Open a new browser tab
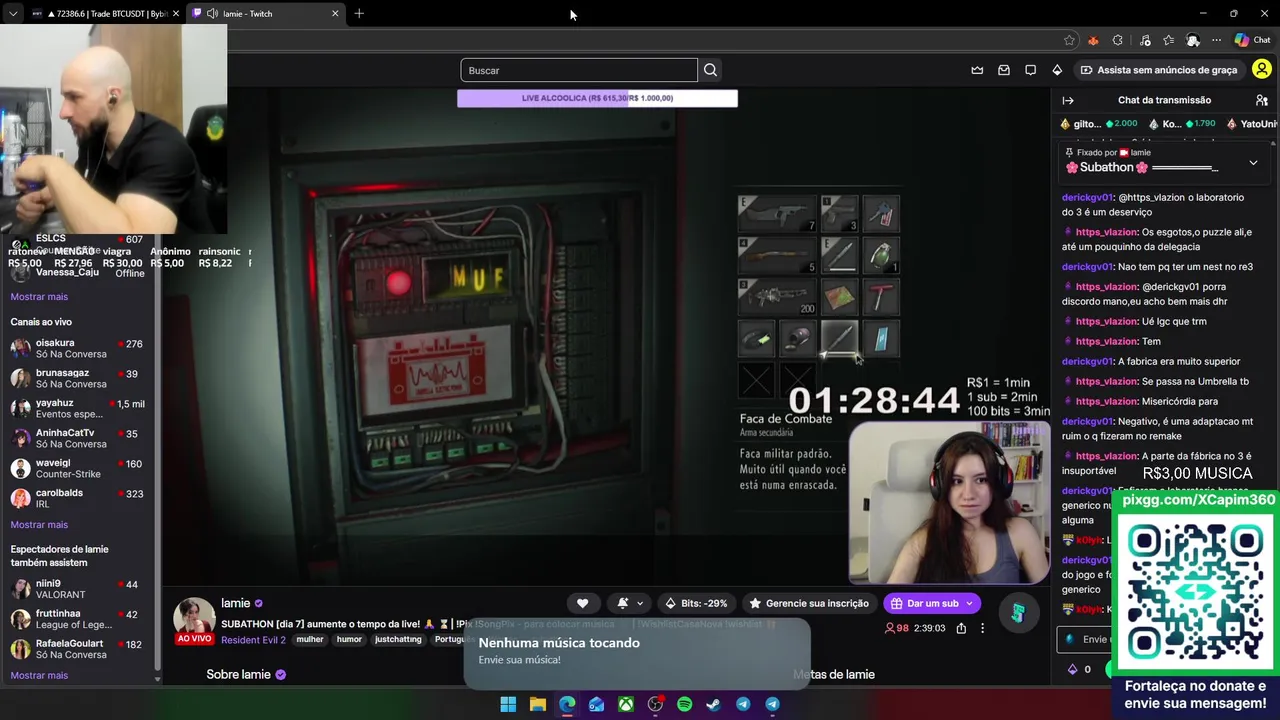1280x720 pixels. (x=359, y=14)
